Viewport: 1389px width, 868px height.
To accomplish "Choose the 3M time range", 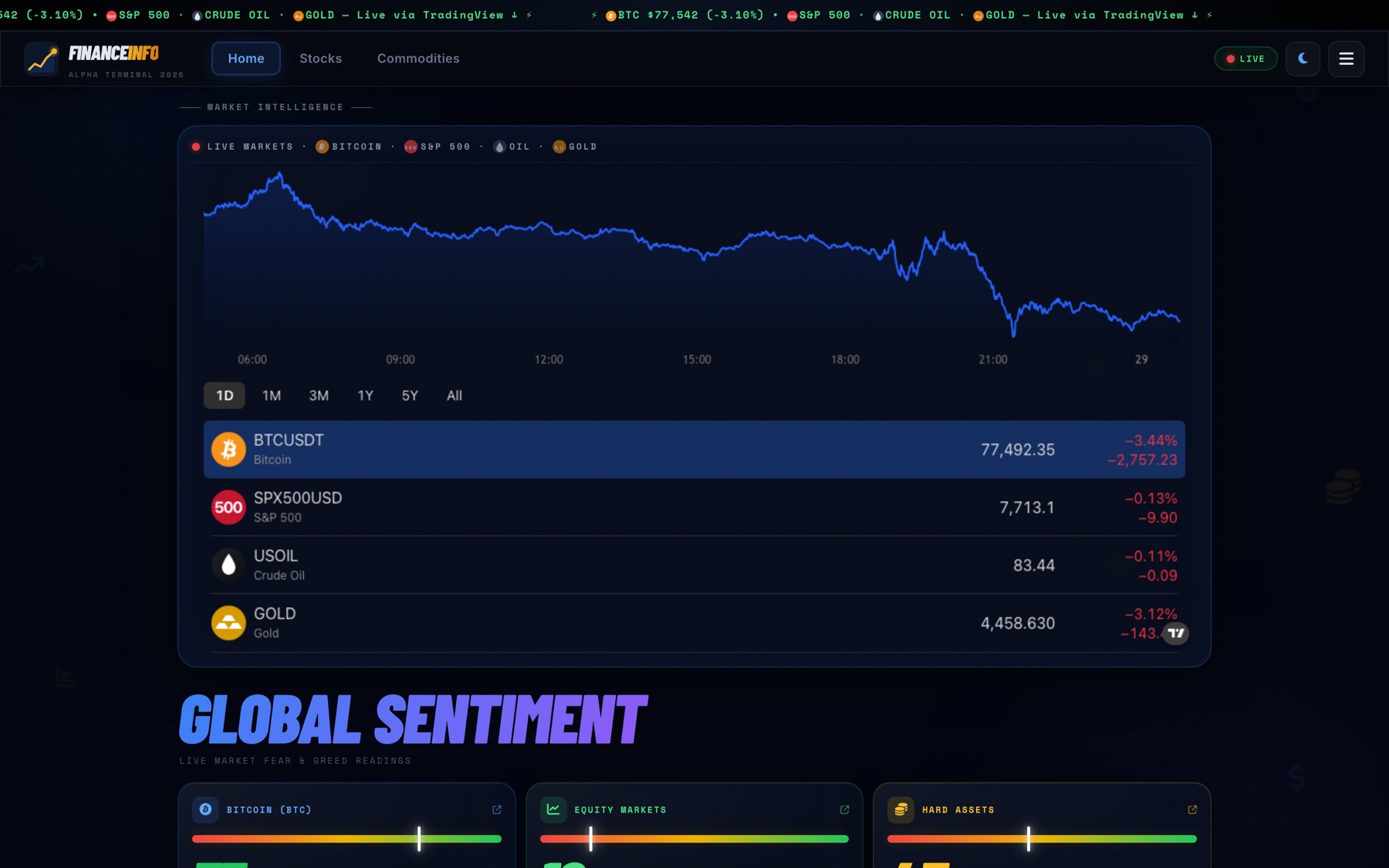I will pyautogui.click(x=319, y=395).
